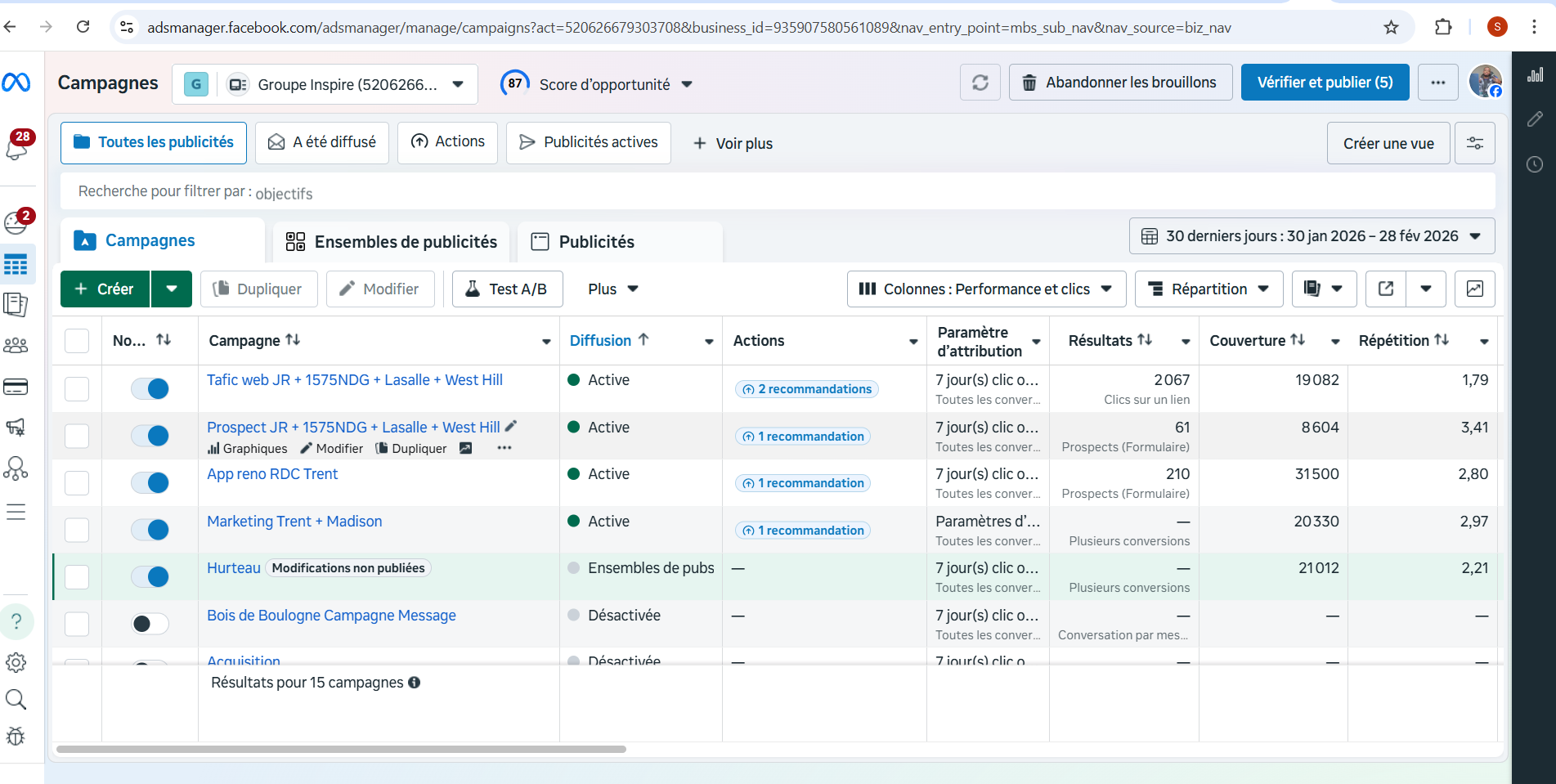Image resolution: width=1556 pixels, height=784 pixels.
Task: Open the search magnifier in sidebar
Action: click(x=16, y=699)
